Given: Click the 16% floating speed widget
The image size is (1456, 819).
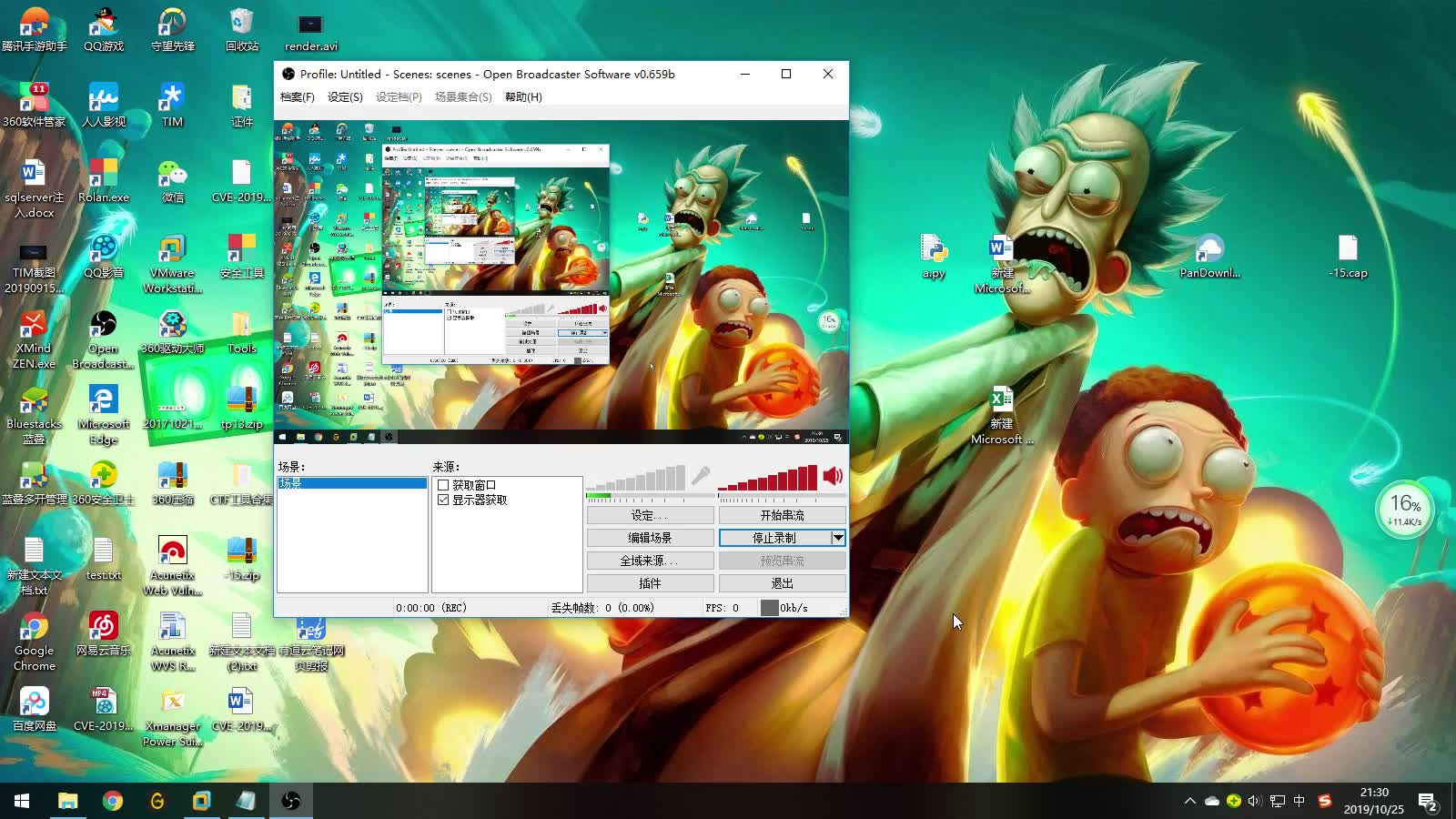Looking at the screenshot, I should [x=1405, y=510].
